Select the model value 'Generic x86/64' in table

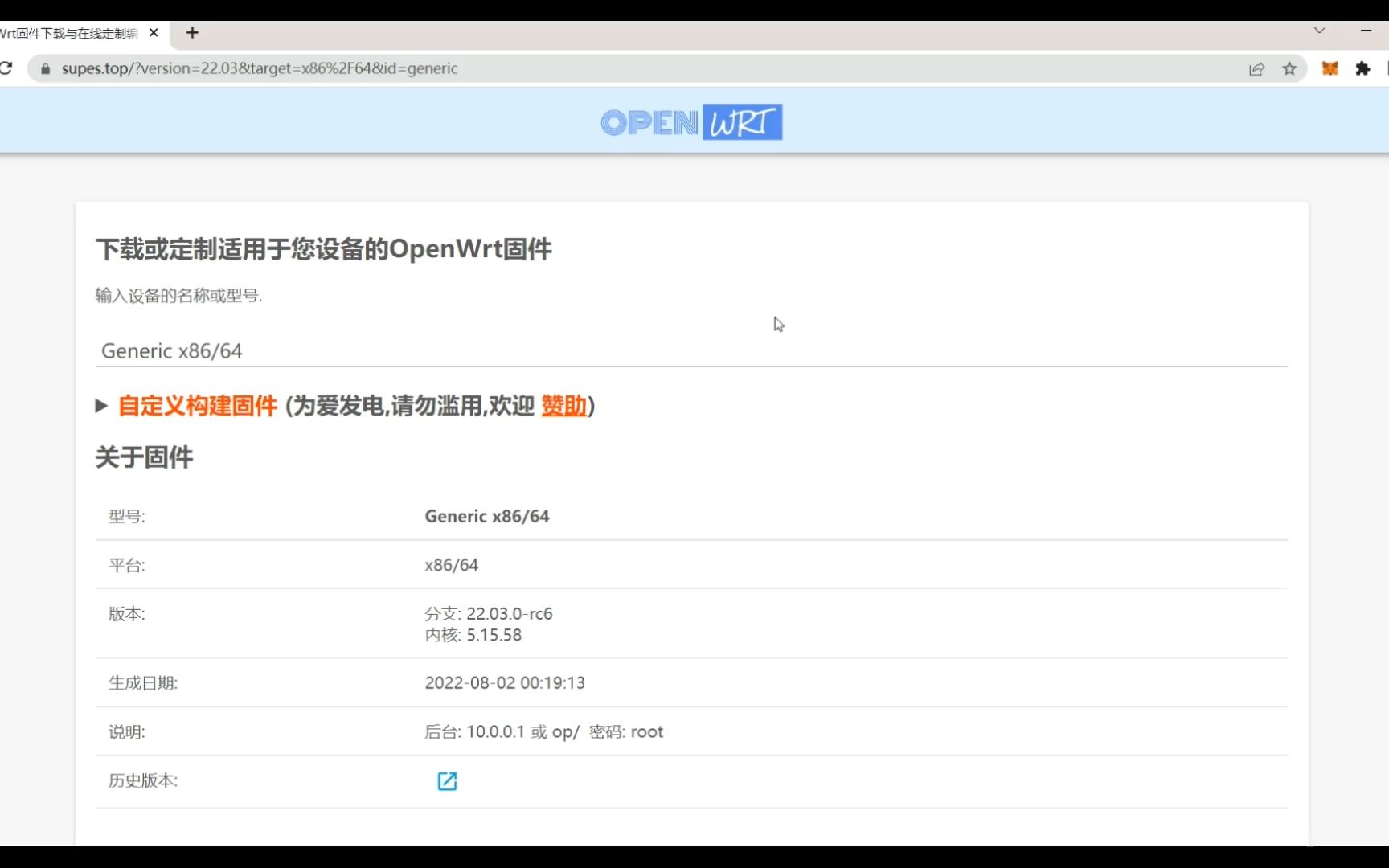tap(487, 516)
